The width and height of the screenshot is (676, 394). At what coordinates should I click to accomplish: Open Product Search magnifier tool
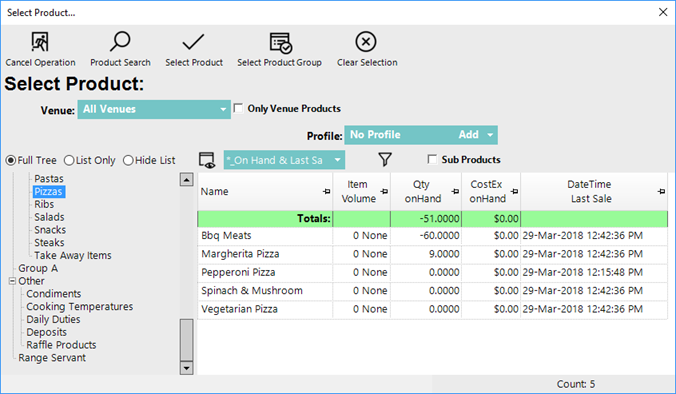coord(120,41)
